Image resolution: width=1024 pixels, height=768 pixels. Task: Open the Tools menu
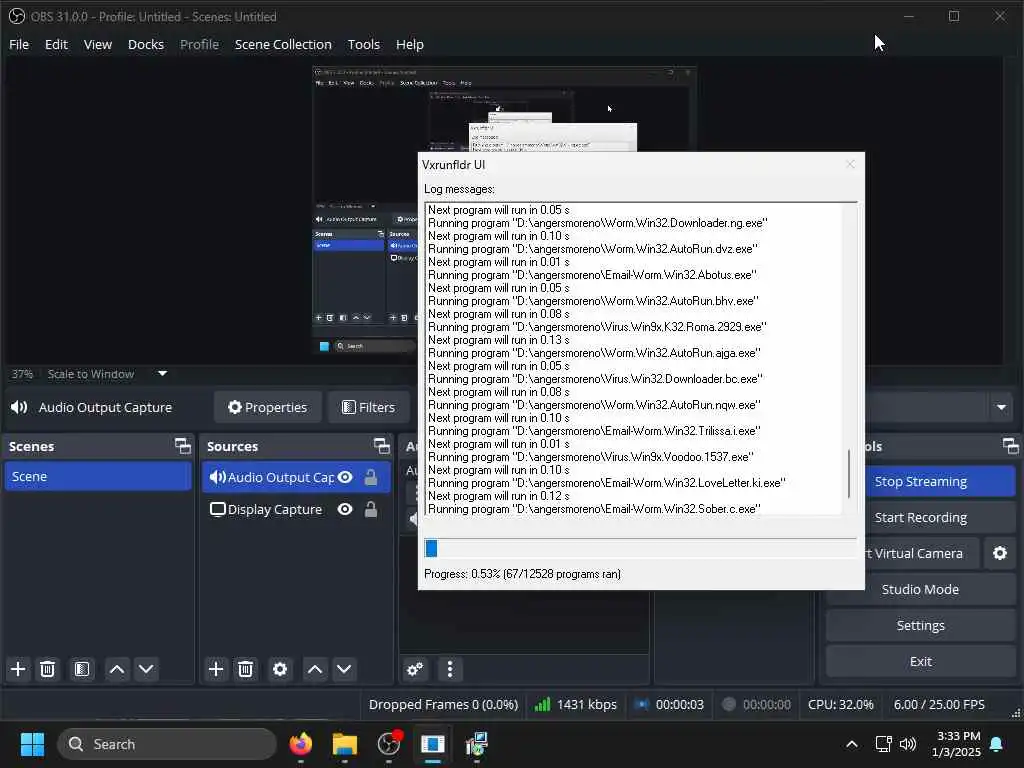(364, 44)
